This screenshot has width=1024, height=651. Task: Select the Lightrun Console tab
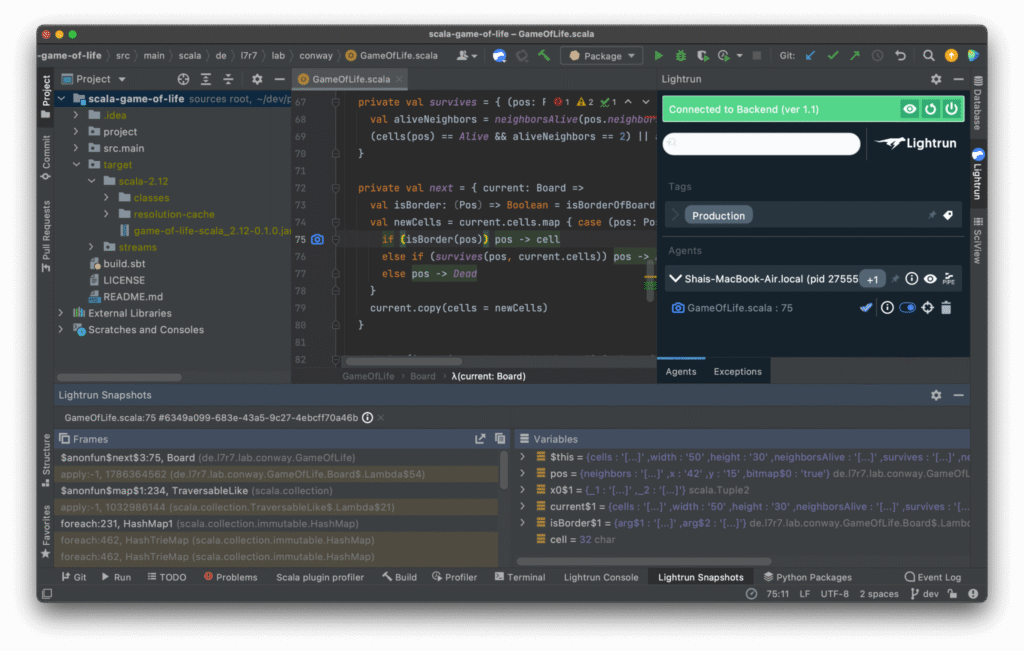(x=600, y=576)
